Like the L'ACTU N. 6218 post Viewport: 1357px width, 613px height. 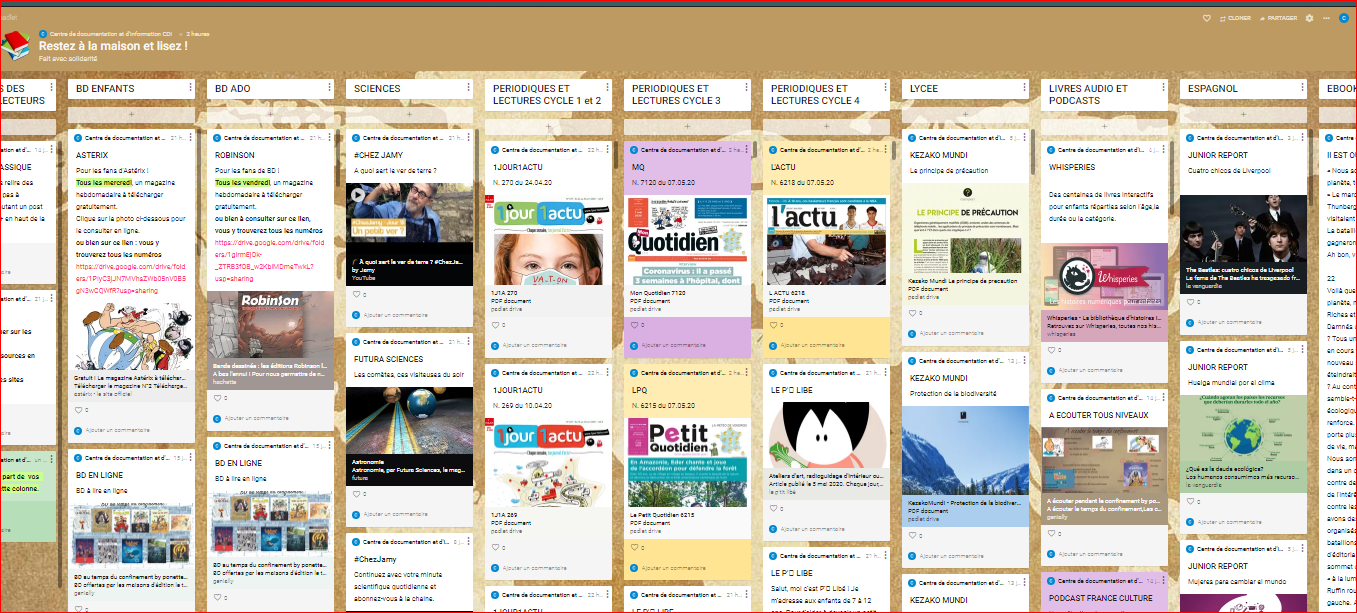[774, 325]
